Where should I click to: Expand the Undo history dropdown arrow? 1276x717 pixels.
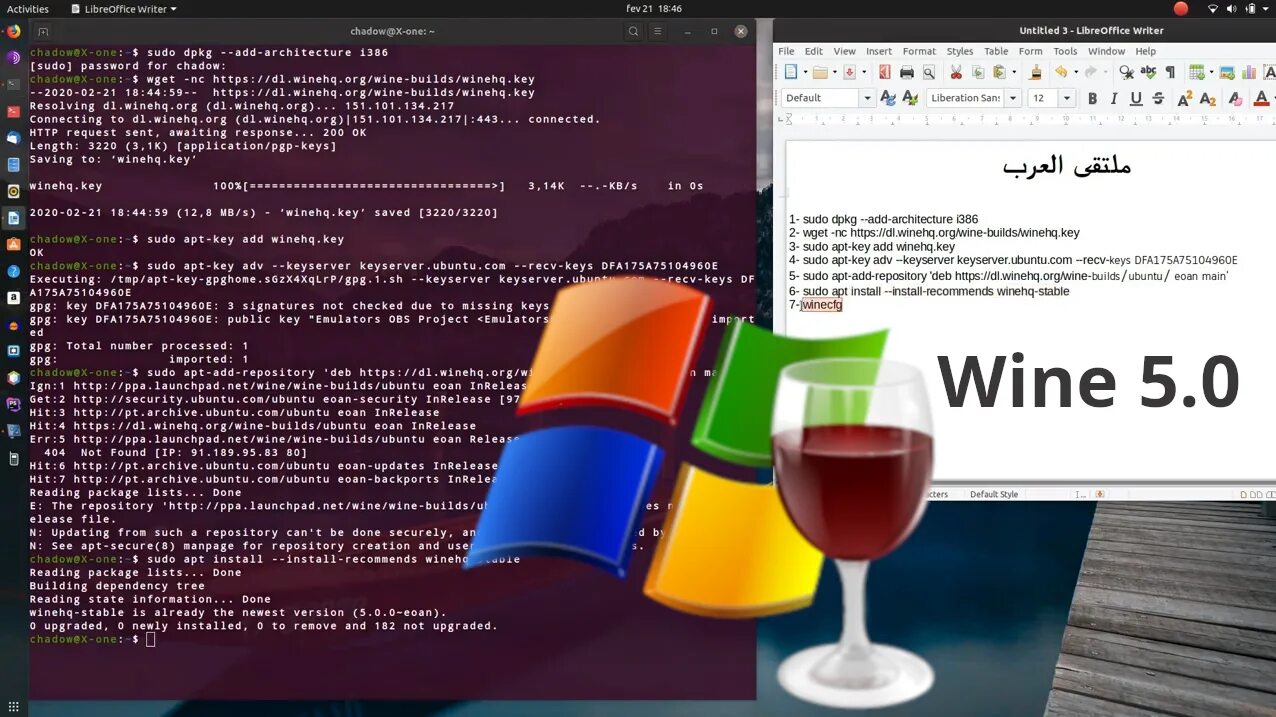point(1076,72)
